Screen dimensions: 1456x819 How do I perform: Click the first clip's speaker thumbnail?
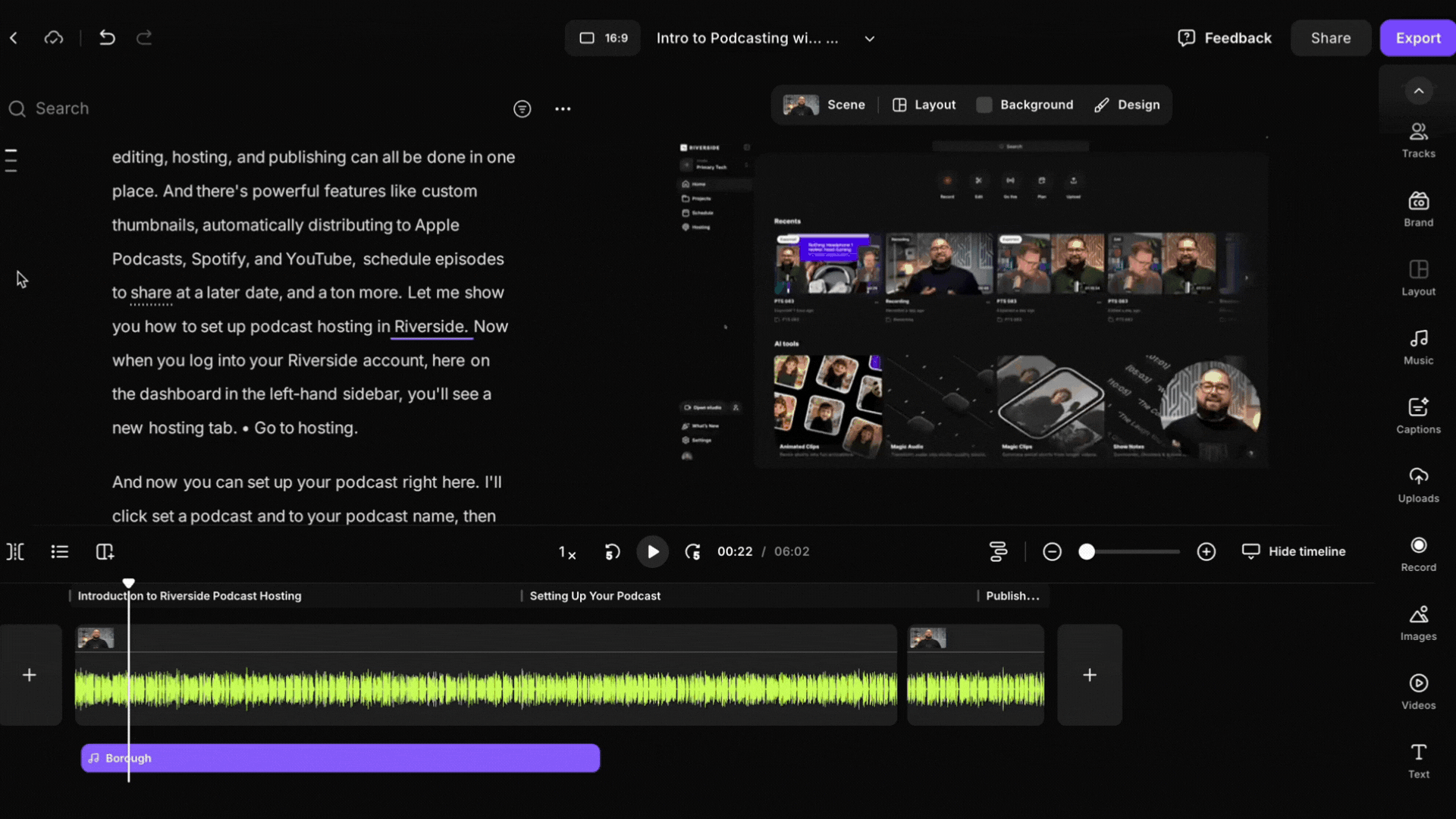click(x=96, y=639)
